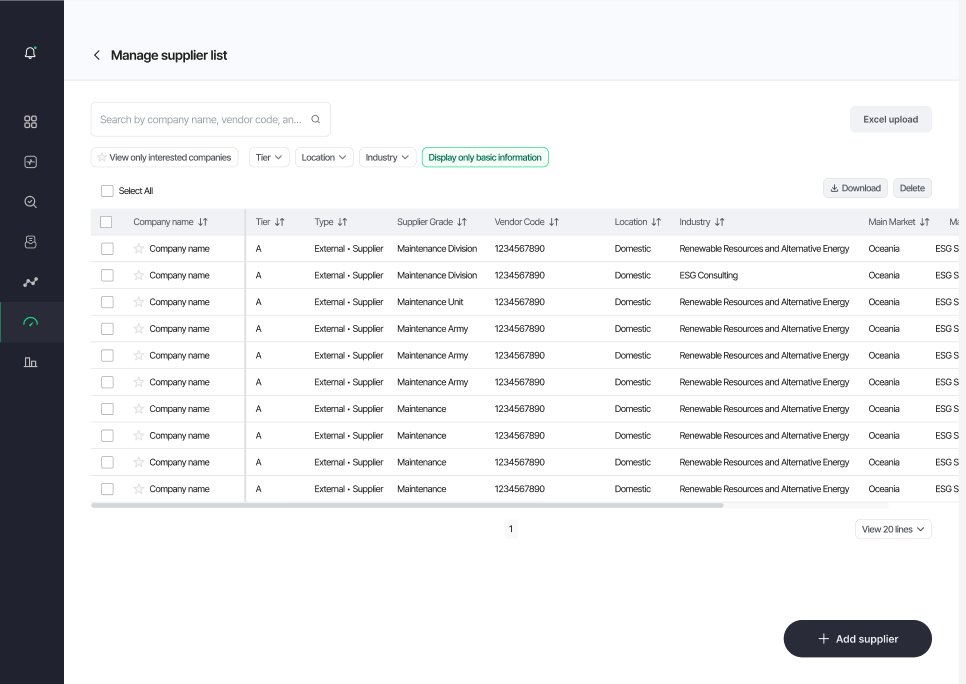
Task: Star the second Maintenance Army row company
Action: tap(139, 355)
